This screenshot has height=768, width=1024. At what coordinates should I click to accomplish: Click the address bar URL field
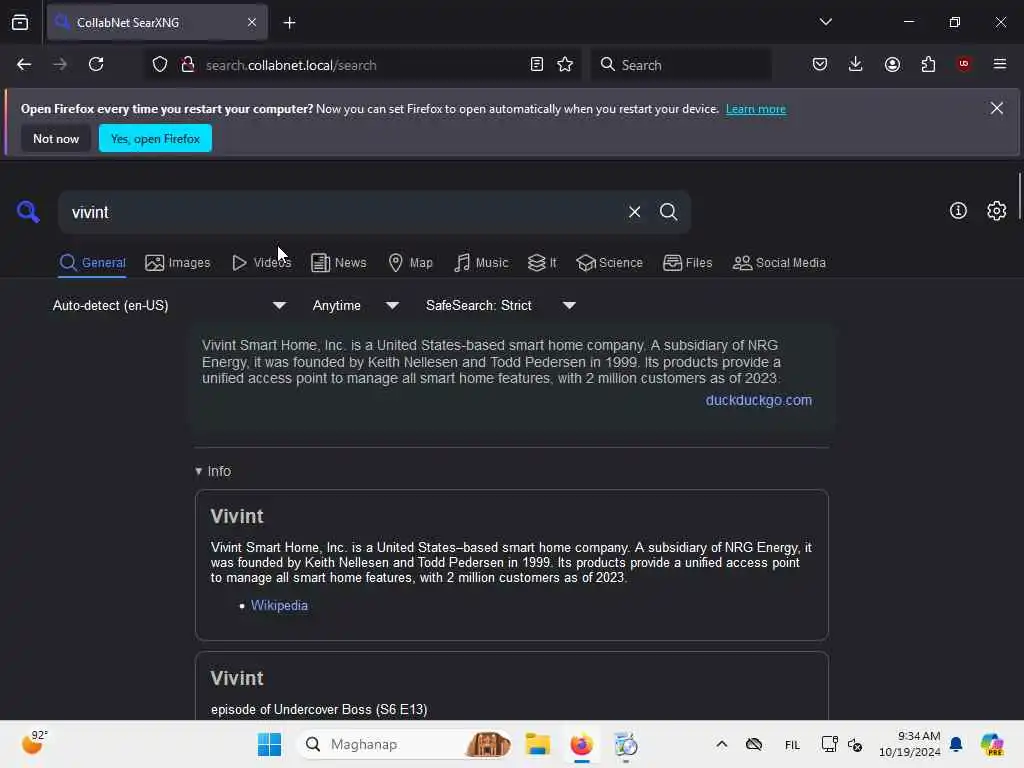tap(362, 65)
